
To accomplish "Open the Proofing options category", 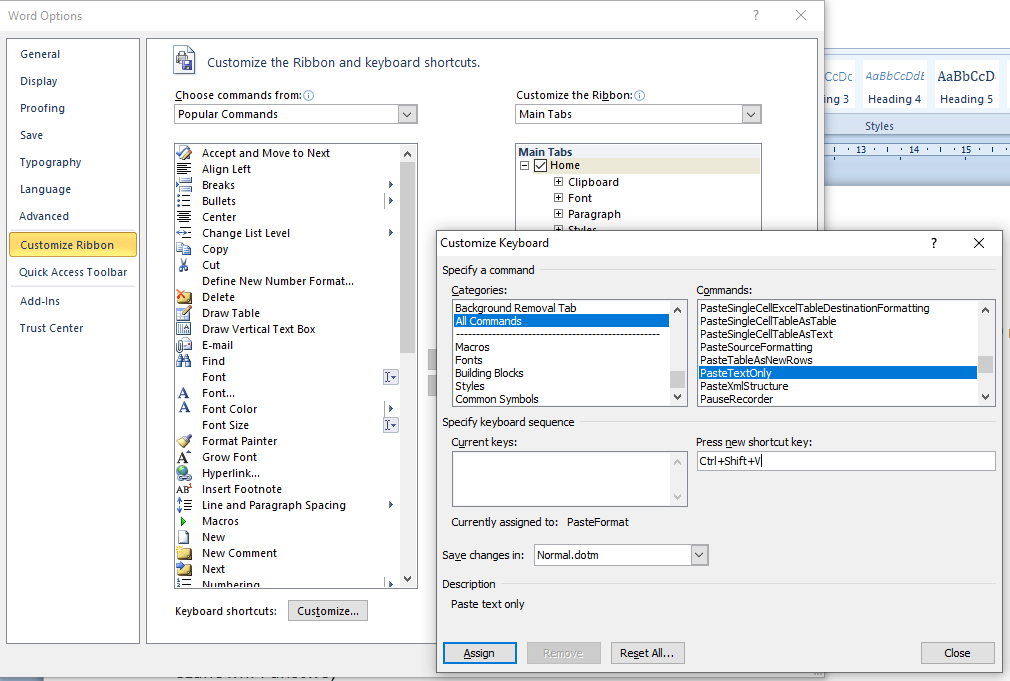I will [x=43, y=108].
